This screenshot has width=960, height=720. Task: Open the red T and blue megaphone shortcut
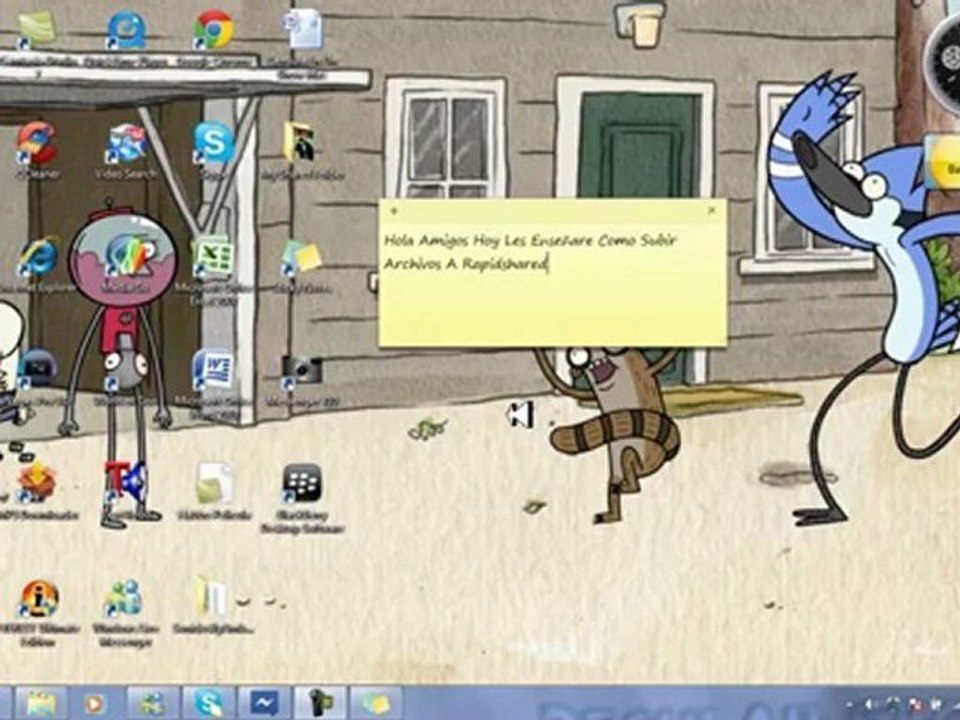tap(126, 481)
